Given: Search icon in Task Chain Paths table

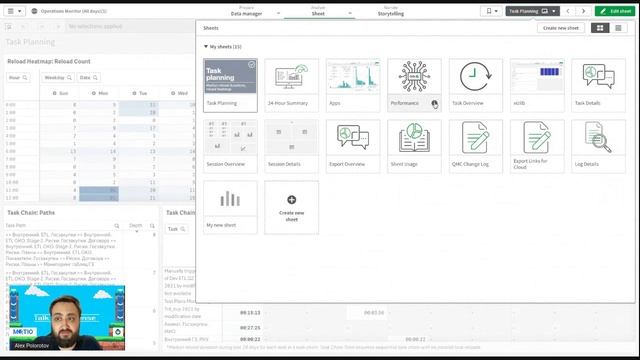Looking at the screenshot, I should (117, 226).
